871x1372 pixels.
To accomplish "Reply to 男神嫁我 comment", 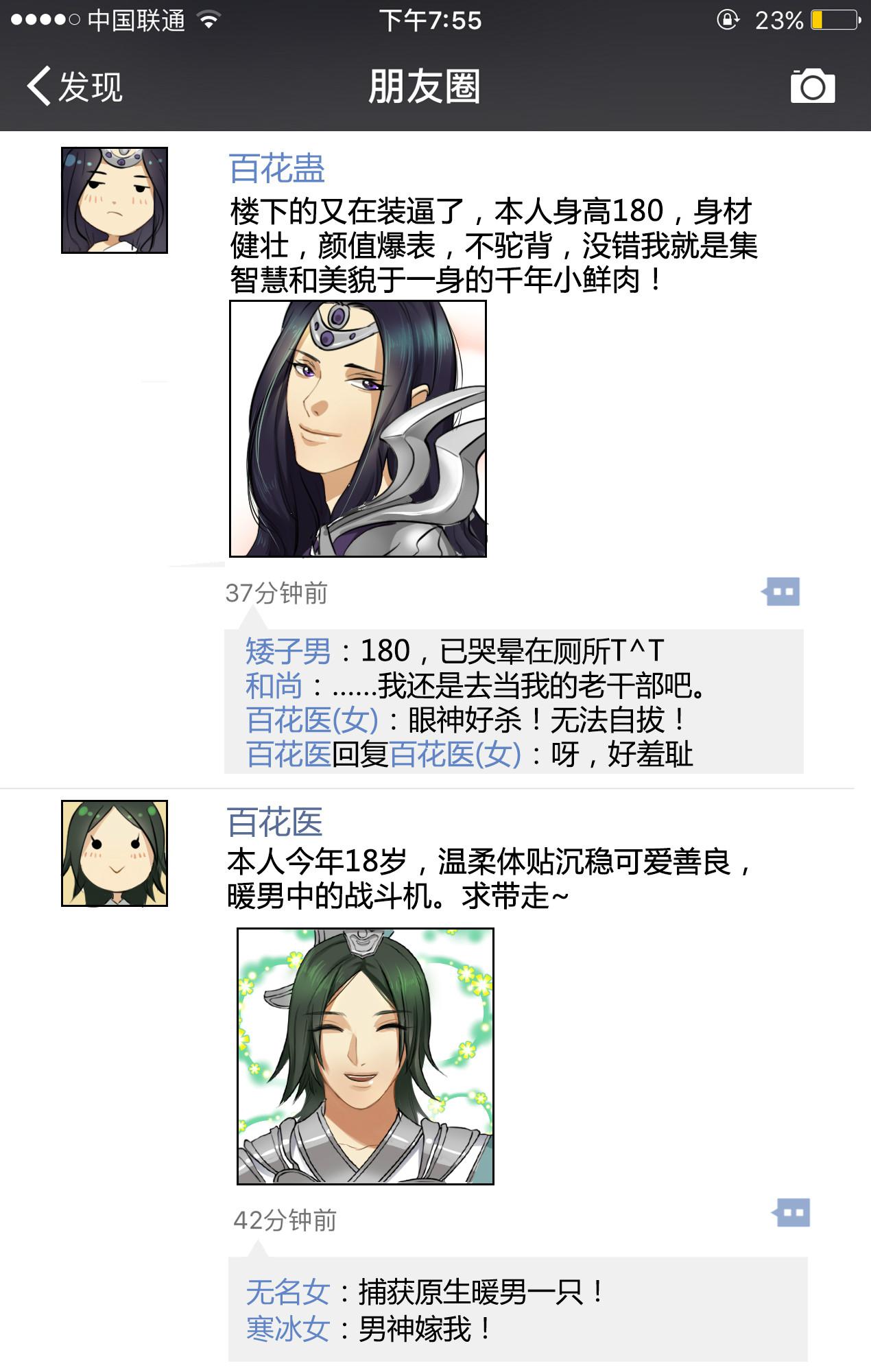I will point(425,1329).
